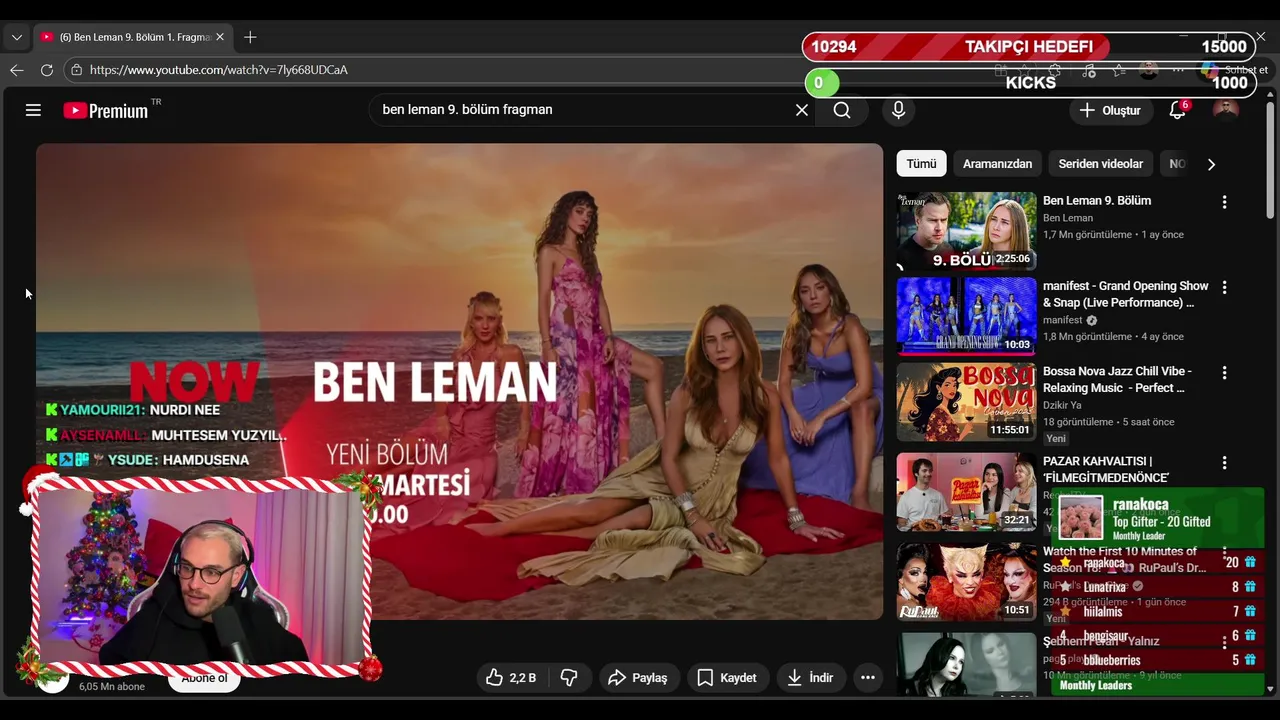The width and height of the screenshot is (1280, 720).
Task: Dislike the video with thumbs down
Action: 569,678
